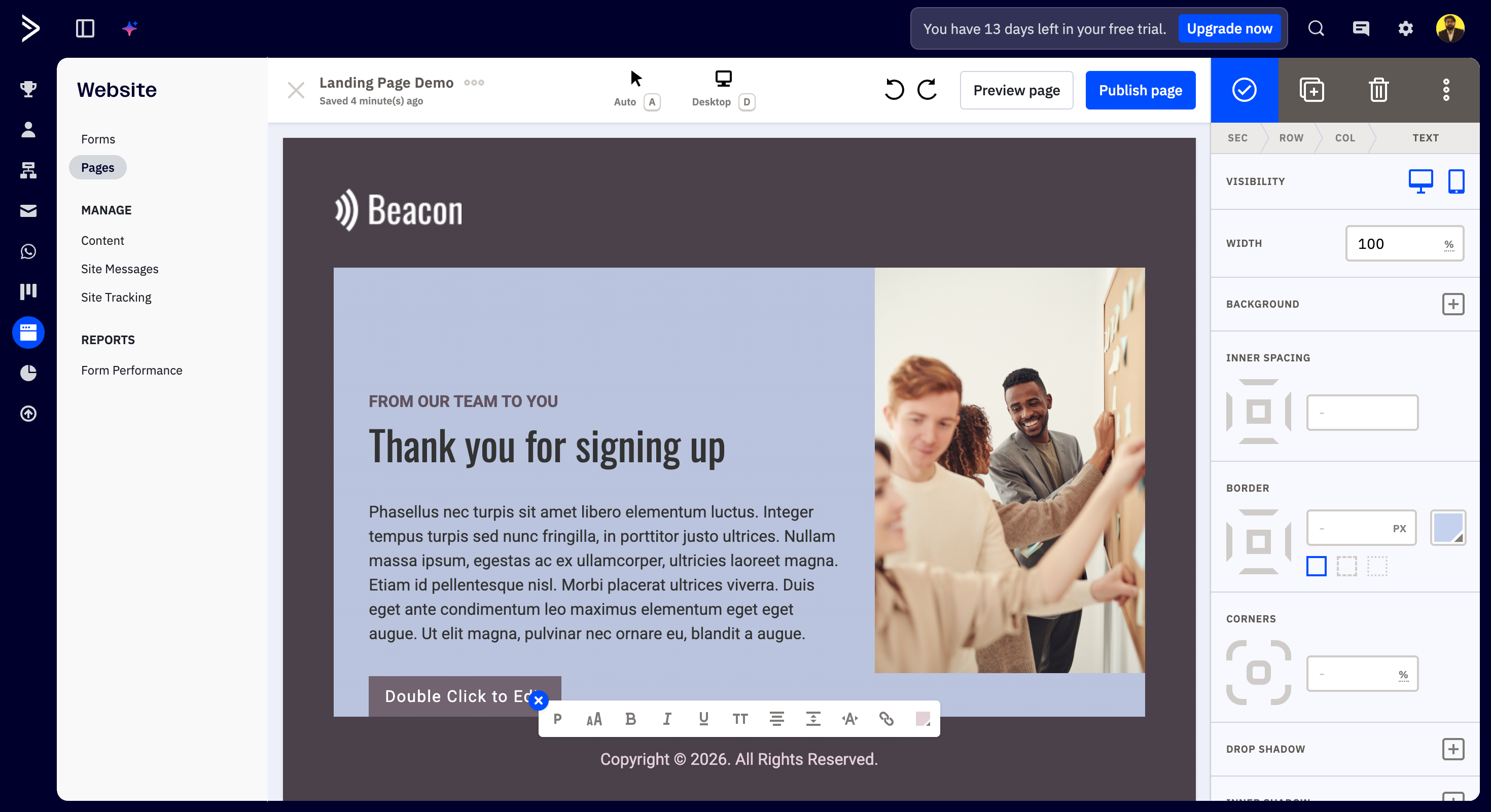Viewport: 1491px width, 812px height.
Task: Choose dotted border style
Action: pyautogui.click(x=1377, y=566)
